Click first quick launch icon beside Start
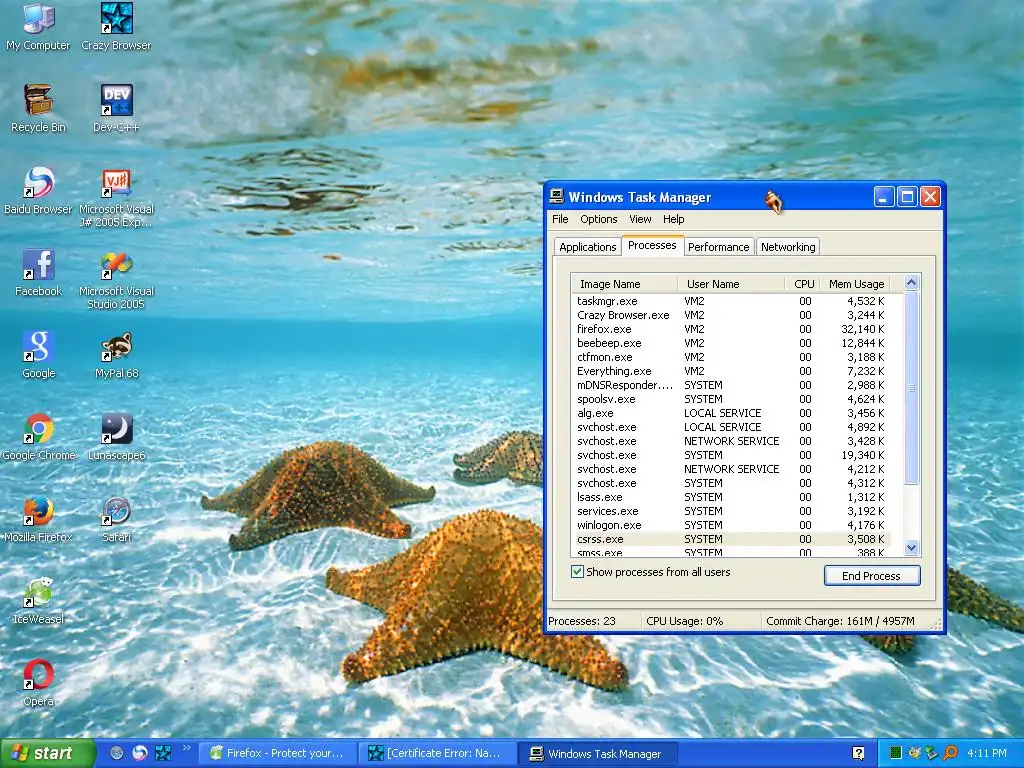This screenshot has height=768, width=1024. point(117,753)
